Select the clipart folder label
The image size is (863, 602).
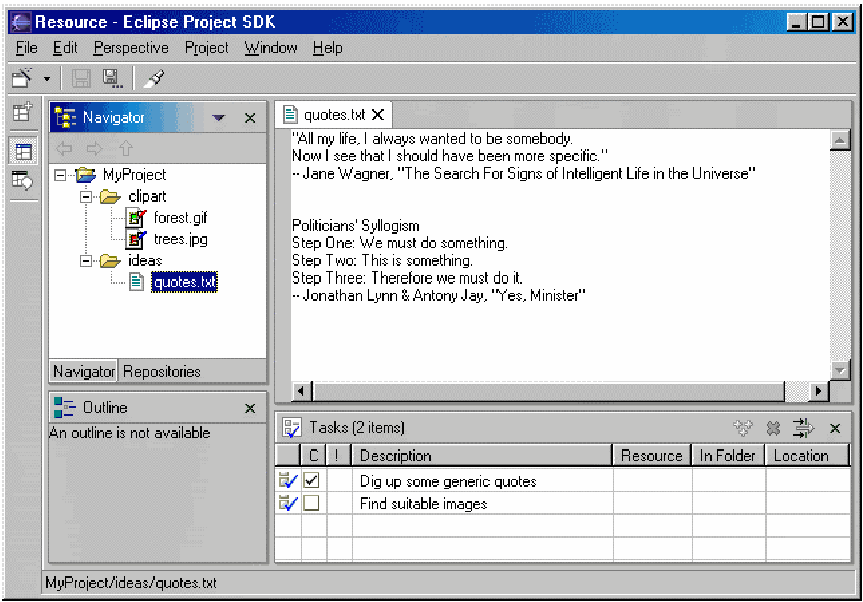click(147, 196)
